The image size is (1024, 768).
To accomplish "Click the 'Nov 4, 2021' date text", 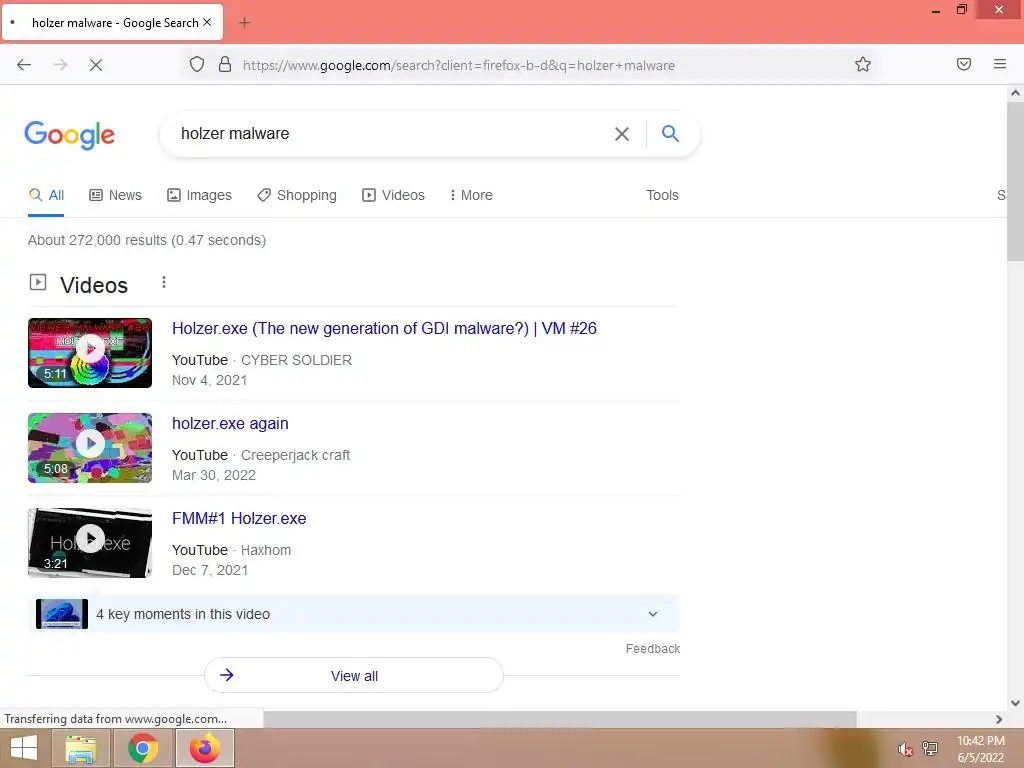I will pos(210,380).
